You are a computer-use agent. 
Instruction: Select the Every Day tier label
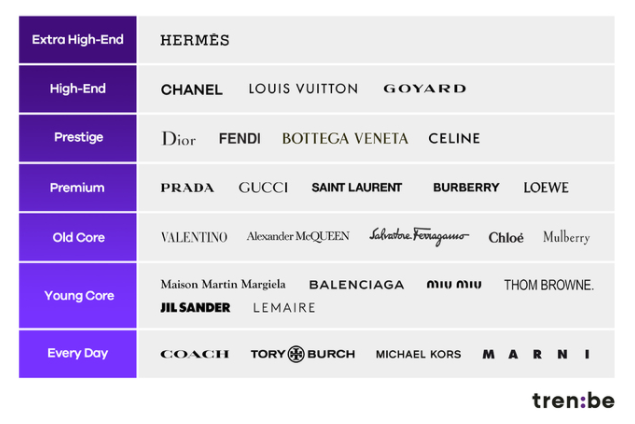pyautogui.click(x=78, y=354)
